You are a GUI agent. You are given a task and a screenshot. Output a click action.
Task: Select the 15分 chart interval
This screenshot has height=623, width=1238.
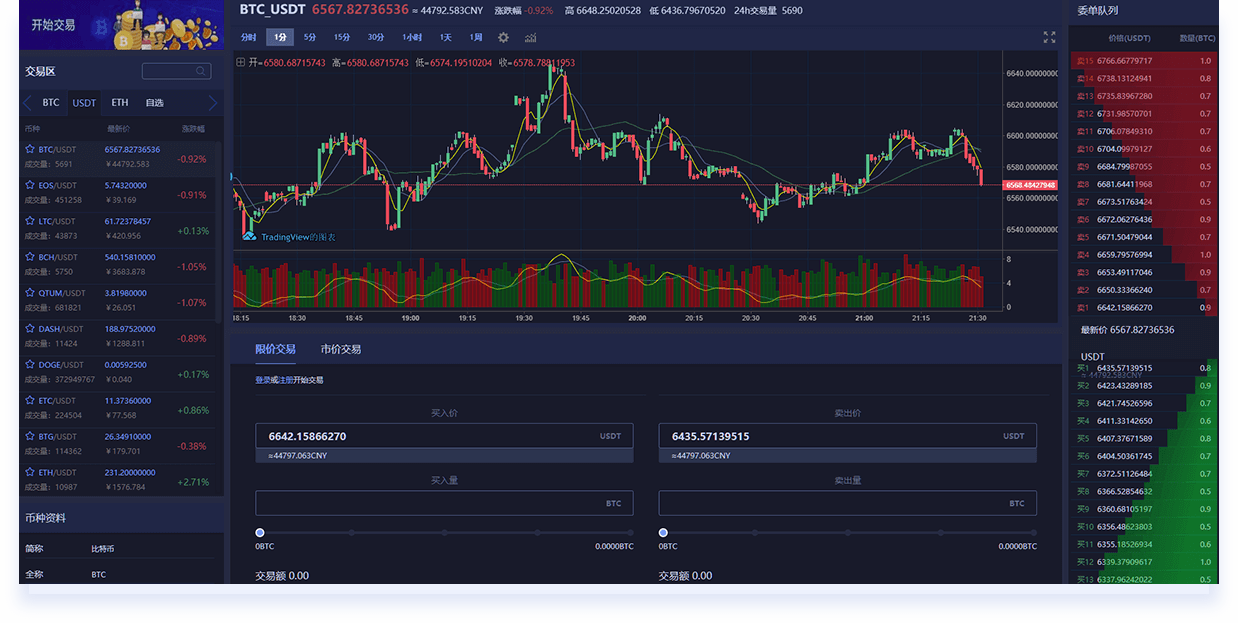[342, 37]
